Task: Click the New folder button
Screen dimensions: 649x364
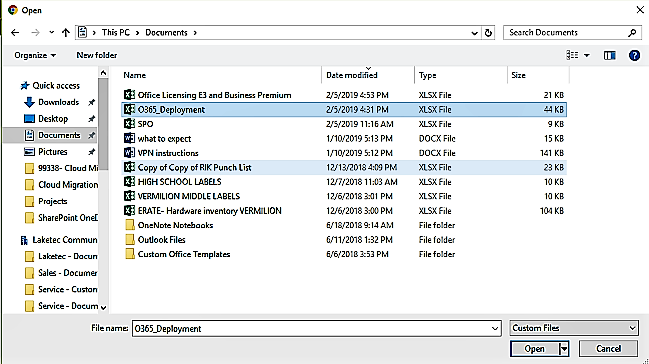Action: point(96,55)
